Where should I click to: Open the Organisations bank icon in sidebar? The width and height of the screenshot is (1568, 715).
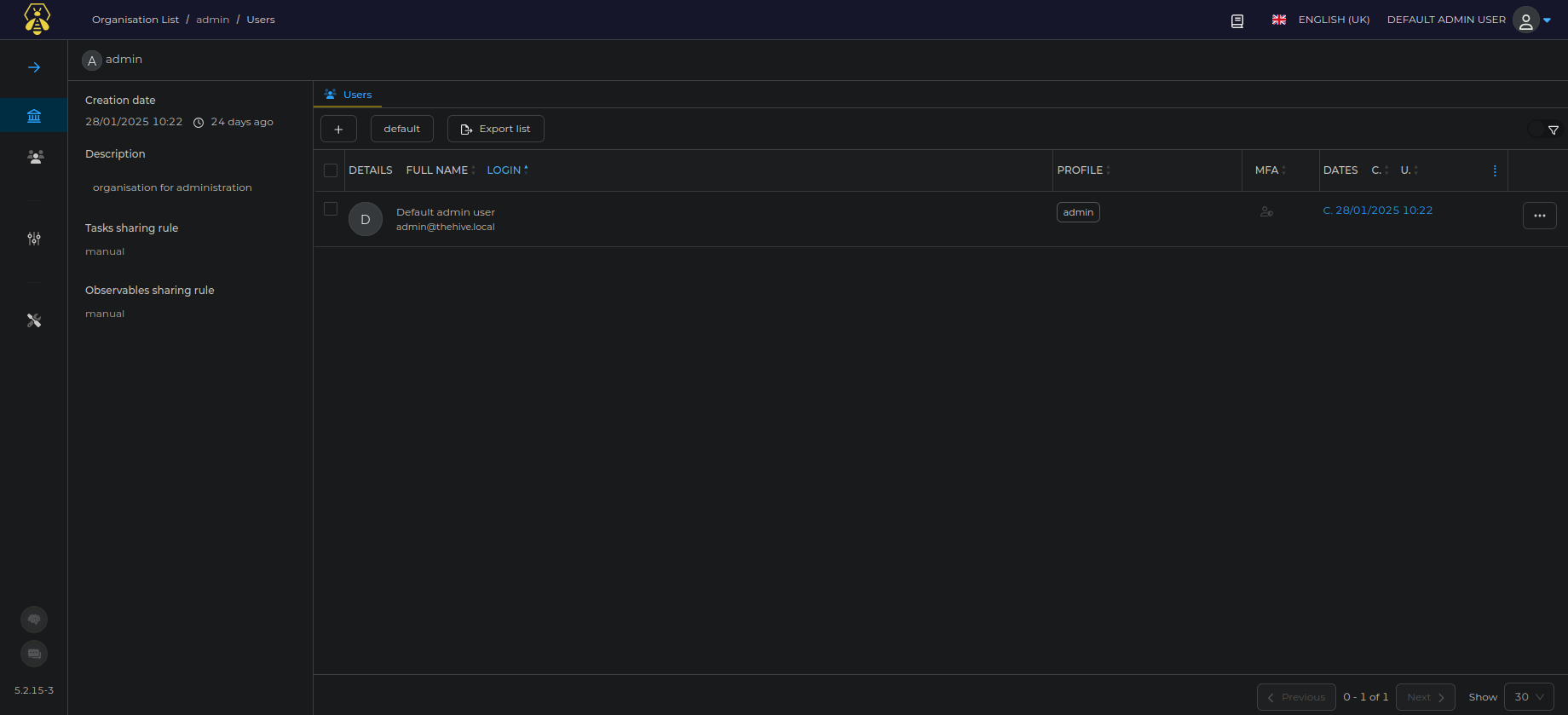[x=34, y=116]
